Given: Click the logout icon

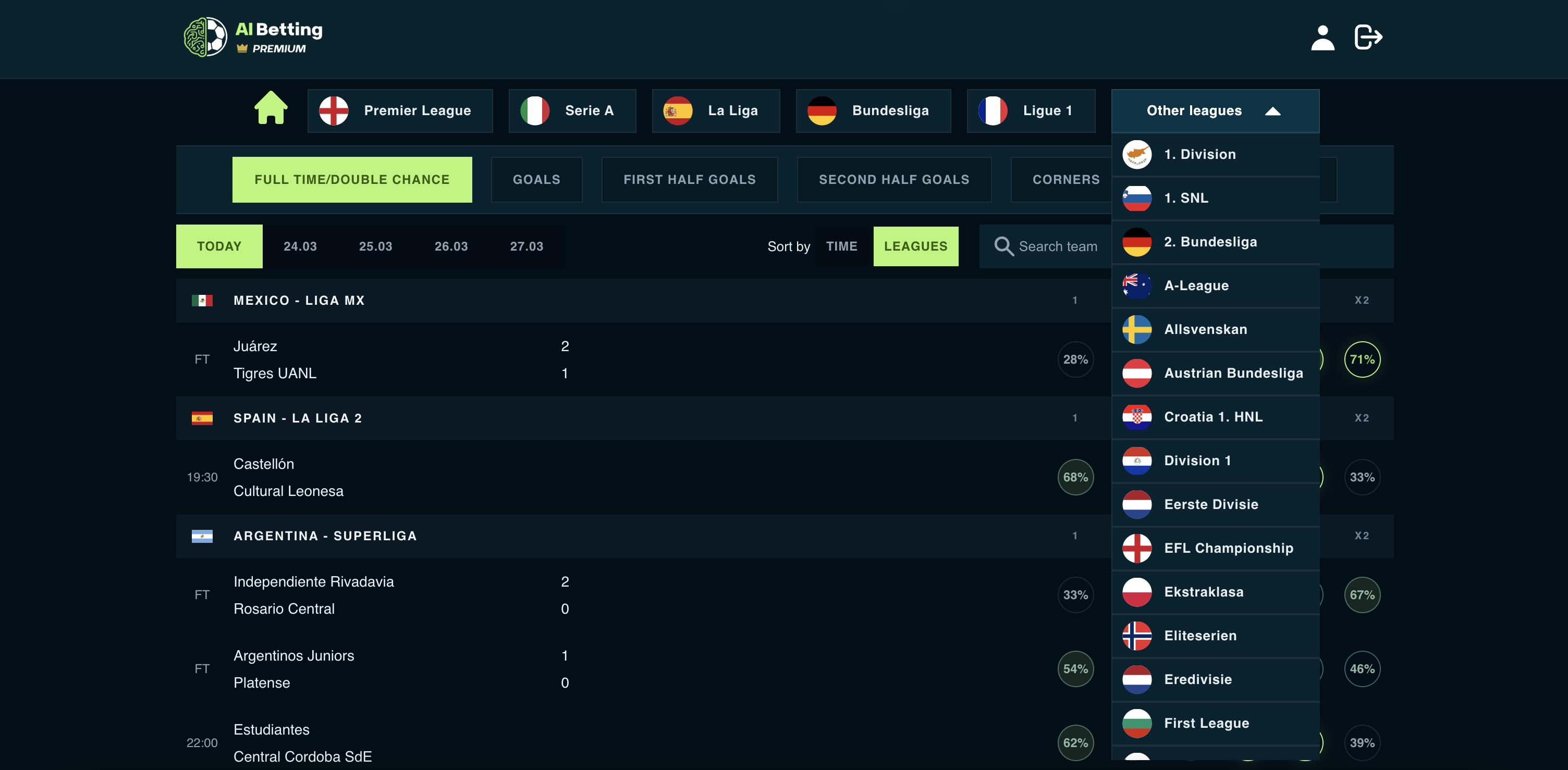Looking at the screenshot, I should [x=1368, y=37].
